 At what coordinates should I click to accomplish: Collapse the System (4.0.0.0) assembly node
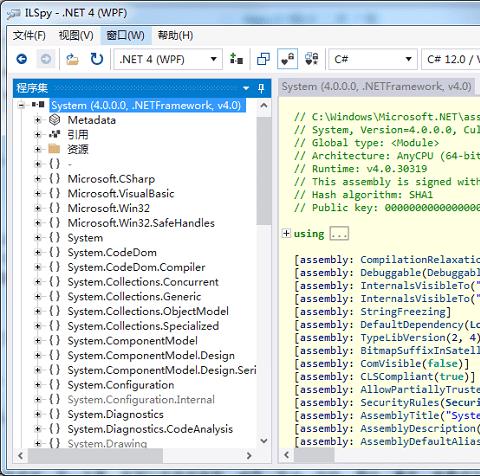click(22, 105)
